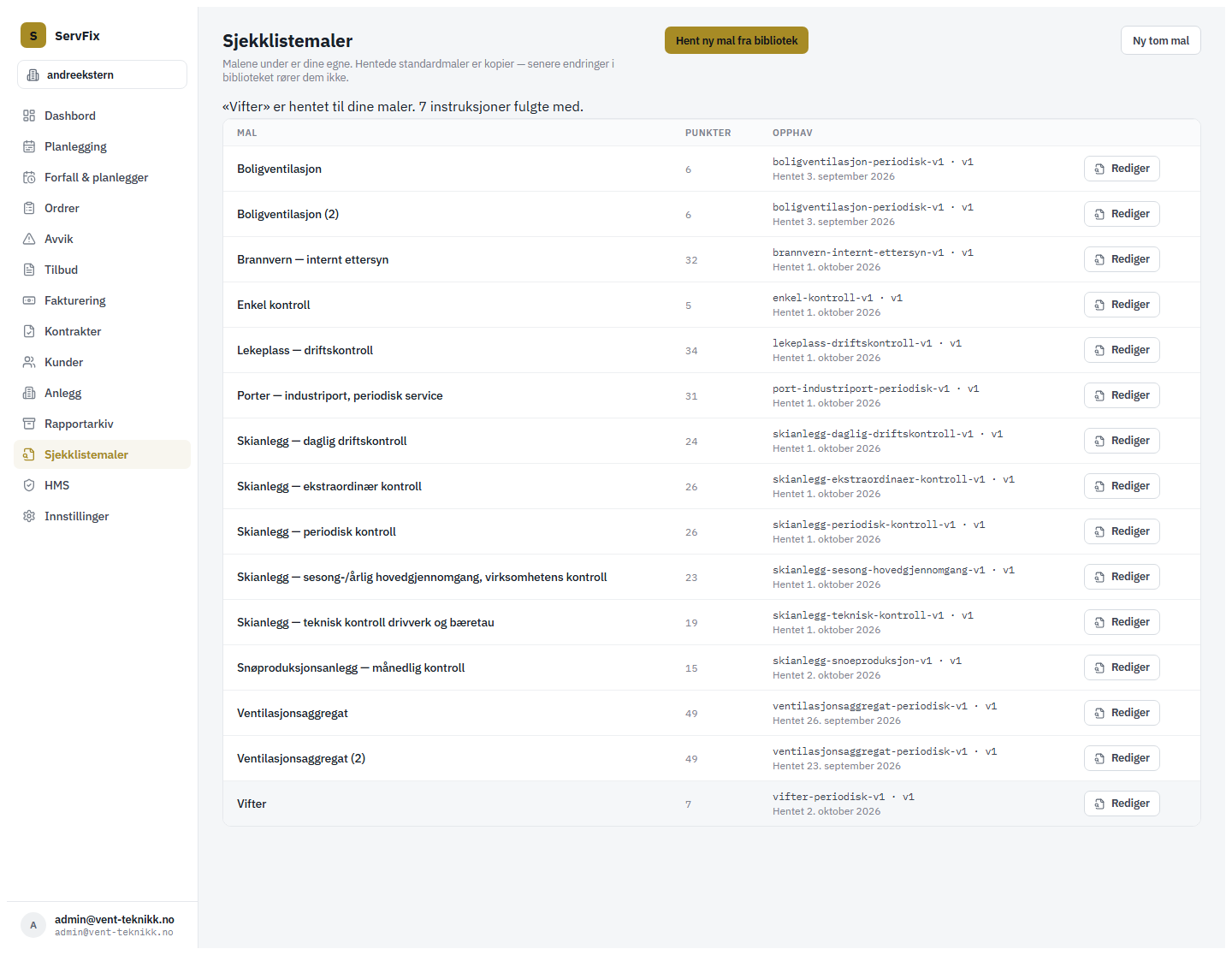Click Rediger for the Vifter row
The image size is (1232, 955).
(1122, 804)
